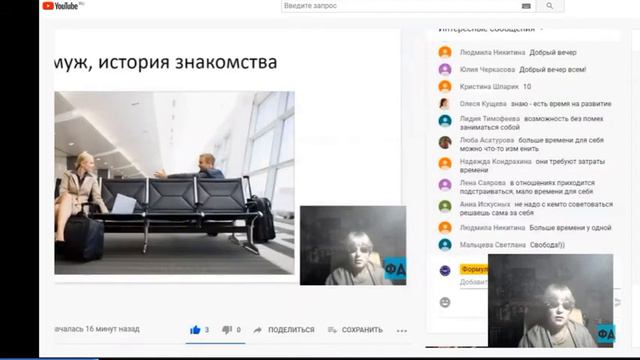Image resolution: width=640 pixels, height=360 pixels.
Task: Click Лидия Тимофеева's avatar
Action: pyautogui.click(x=445, y=121)
